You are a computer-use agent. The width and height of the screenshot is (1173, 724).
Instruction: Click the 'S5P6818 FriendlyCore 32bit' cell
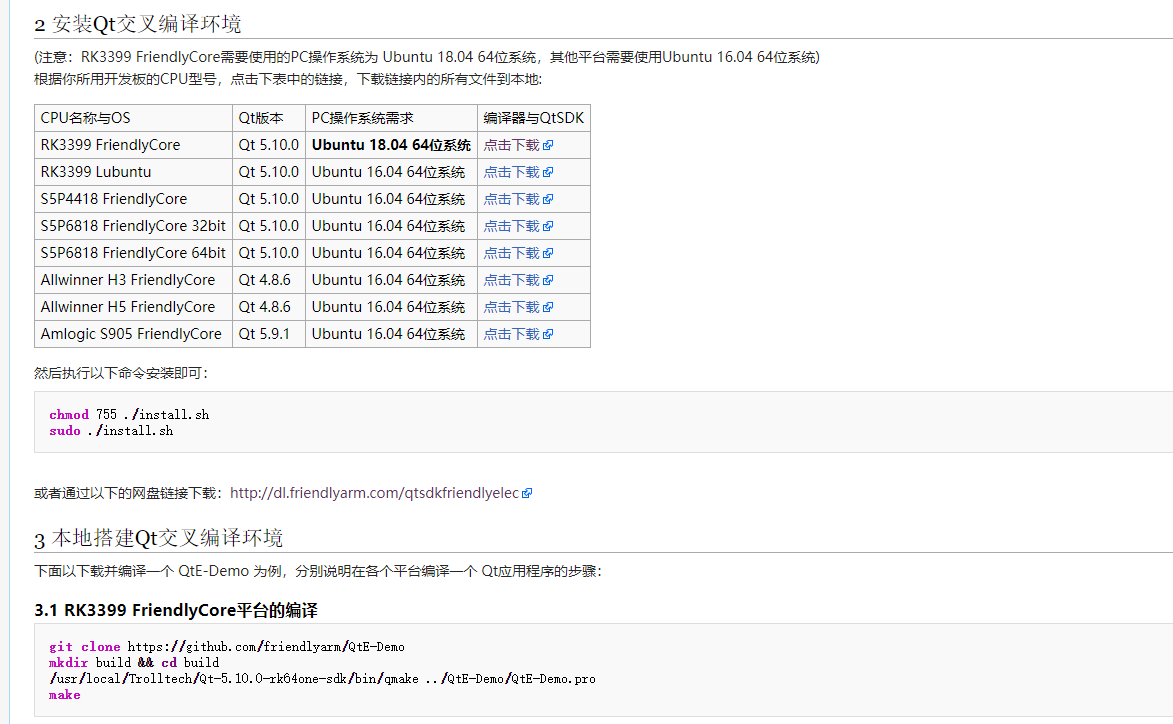tap(133, 226)
